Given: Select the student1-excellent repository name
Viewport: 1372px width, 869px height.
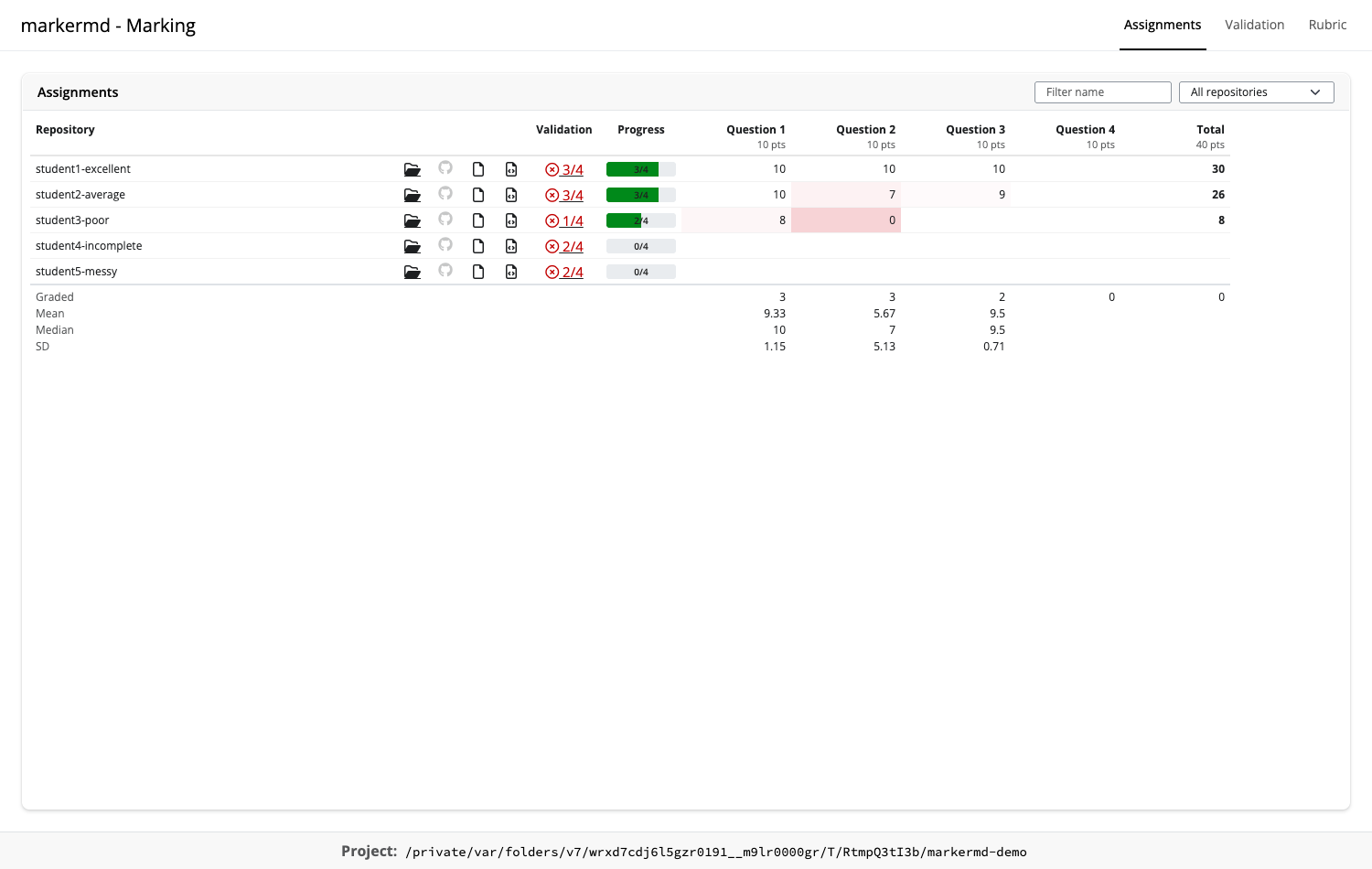Looking at the screenshot, I should tap(83, 169).
